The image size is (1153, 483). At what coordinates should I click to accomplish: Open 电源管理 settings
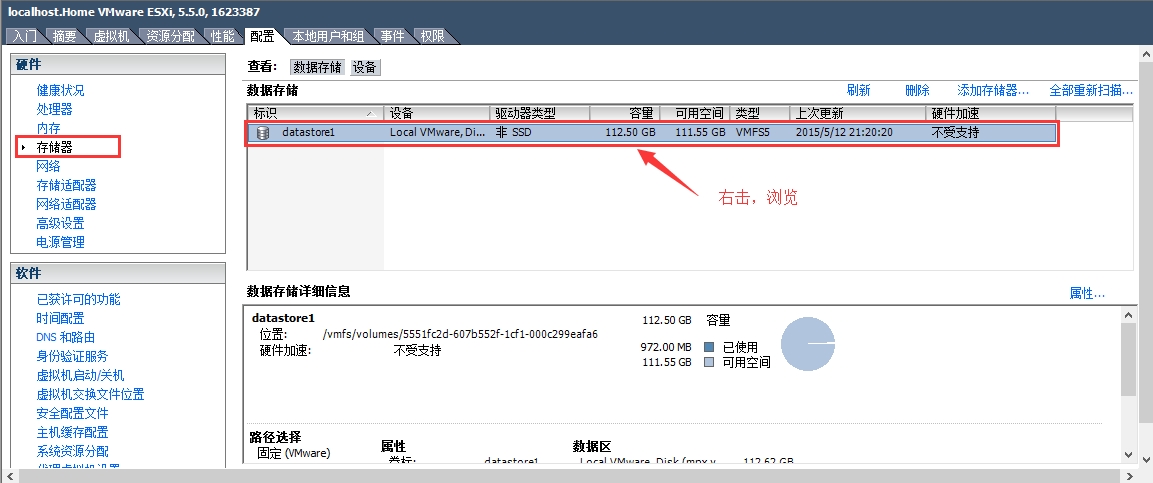click(60, 242)
